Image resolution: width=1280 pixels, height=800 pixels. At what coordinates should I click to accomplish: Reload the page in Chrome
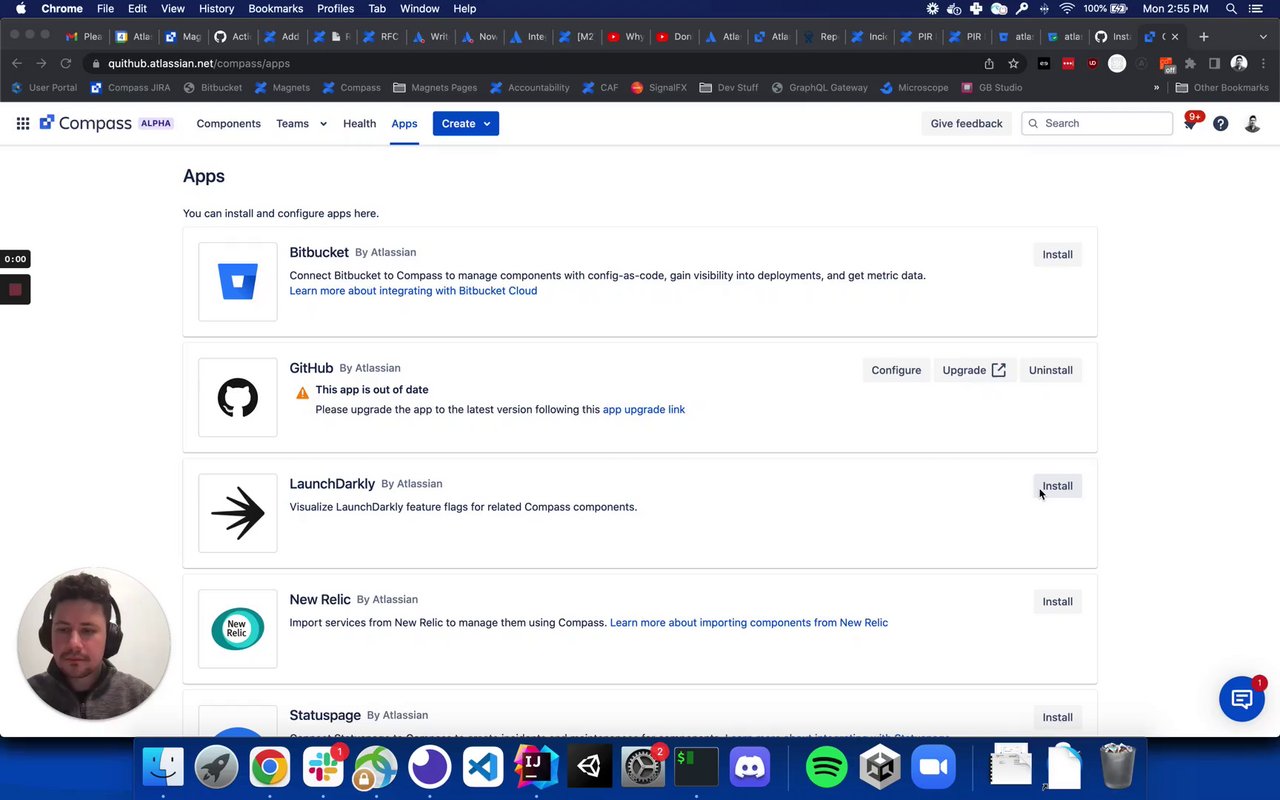(x=66, y=63)
